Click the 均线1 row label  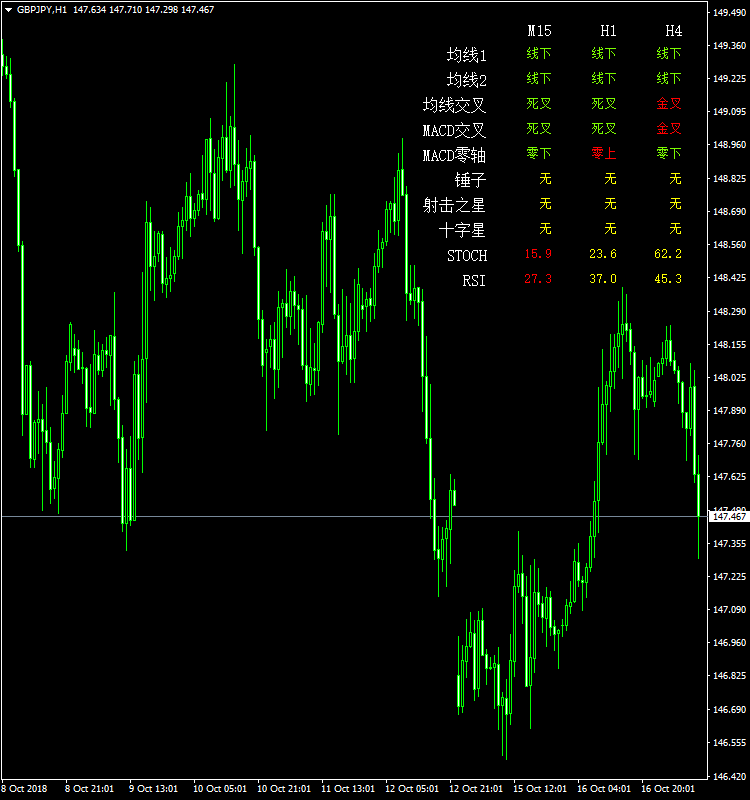466,55
